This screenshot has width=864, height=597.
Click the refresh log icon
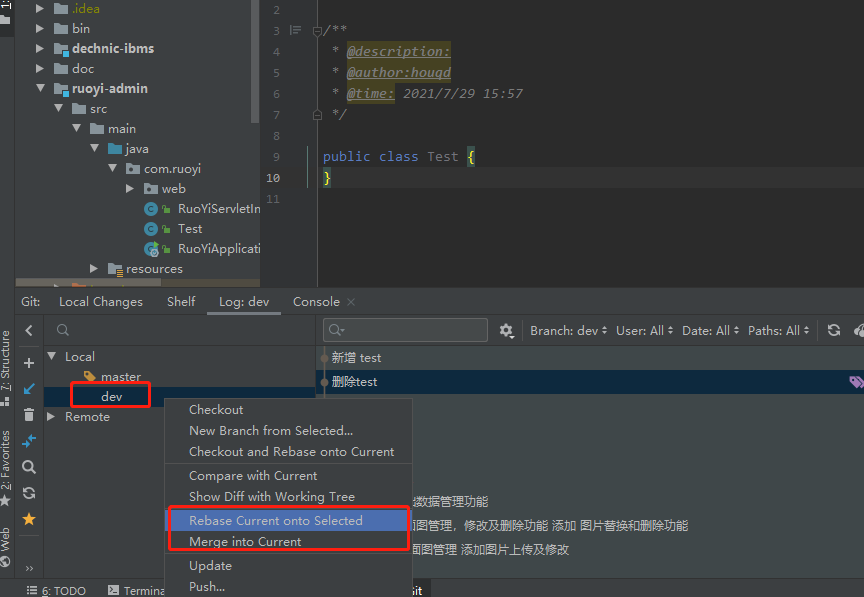835,330
